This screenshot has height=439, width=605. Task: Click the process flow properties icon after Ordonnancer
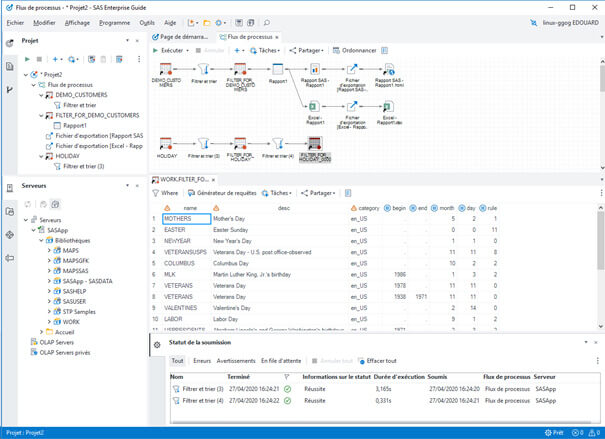[384, 51]
